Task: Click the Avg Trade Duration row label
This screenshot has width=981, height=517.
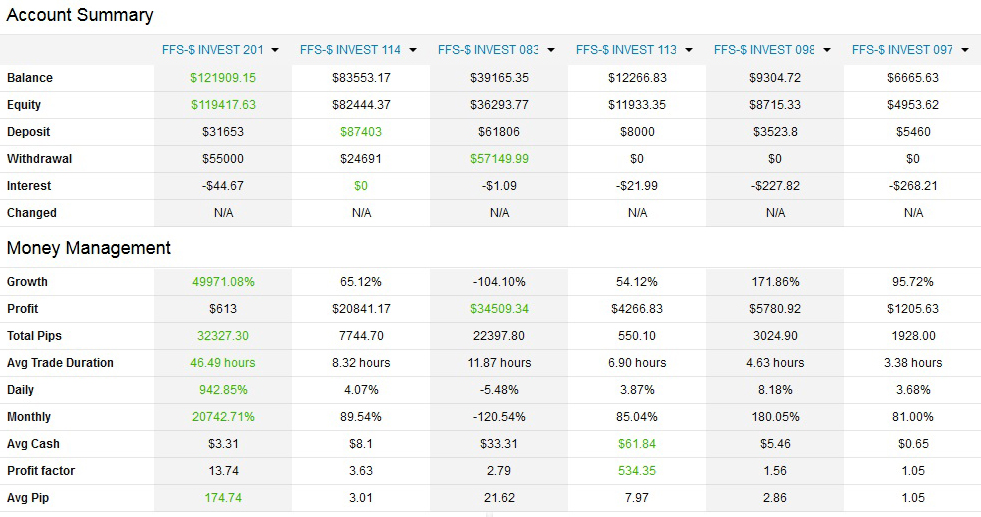Action: [x=60, y=363]
